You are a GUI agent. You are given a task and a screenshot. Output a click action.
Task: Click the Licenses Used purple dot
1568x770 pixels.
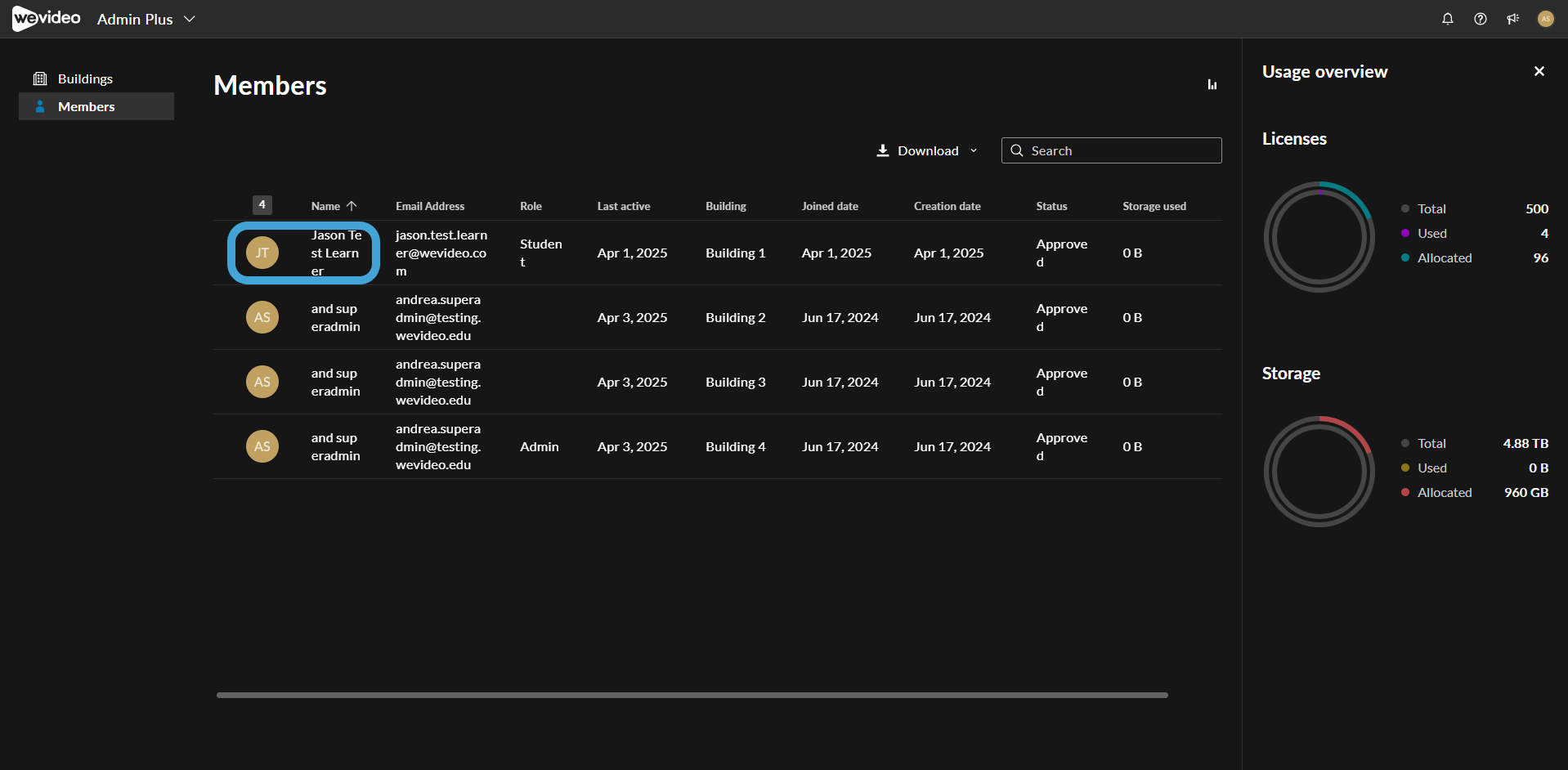coord(1405,233)
